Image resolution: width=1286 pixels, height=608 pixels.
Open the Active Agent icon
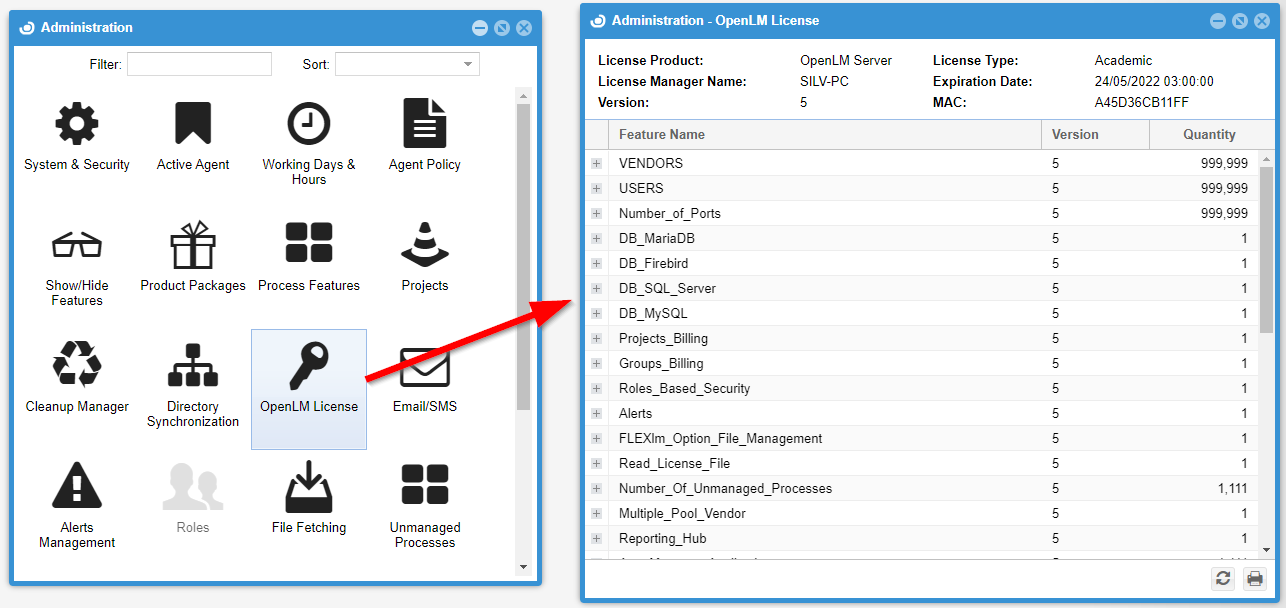pyautogui.click(x=193, y=125)
